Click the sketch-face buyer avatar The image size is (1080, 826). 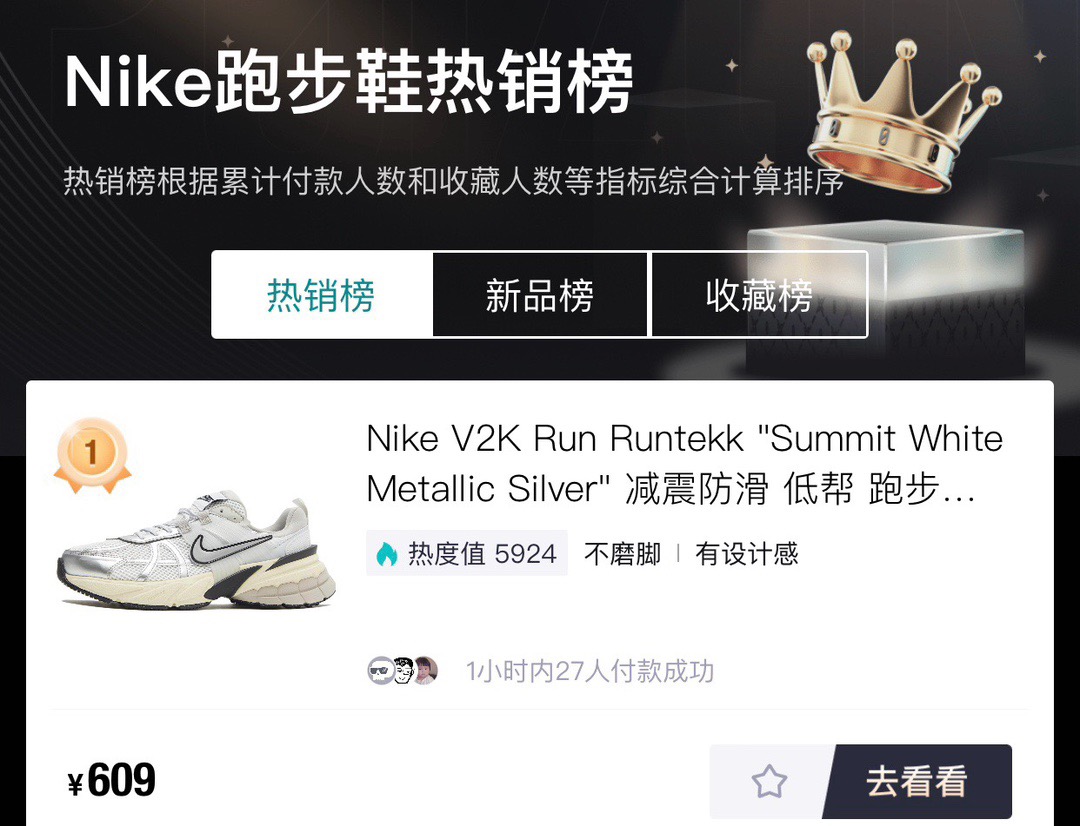click(x=403, y=670)
